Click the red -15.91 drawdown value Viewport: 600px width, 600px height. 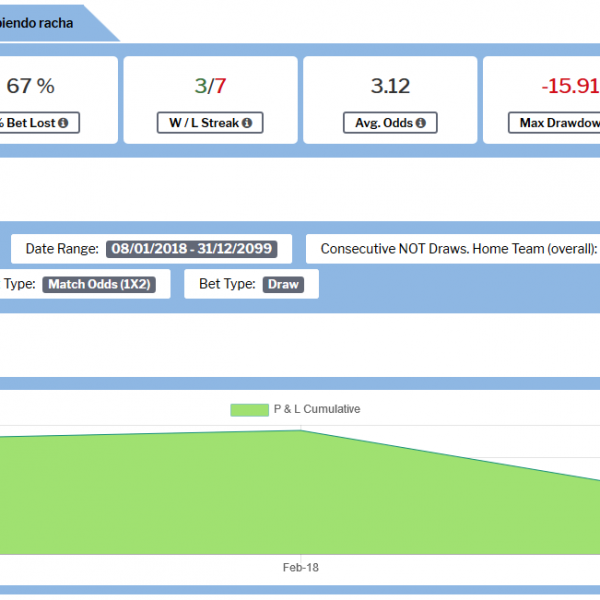(x=570, y=86)
